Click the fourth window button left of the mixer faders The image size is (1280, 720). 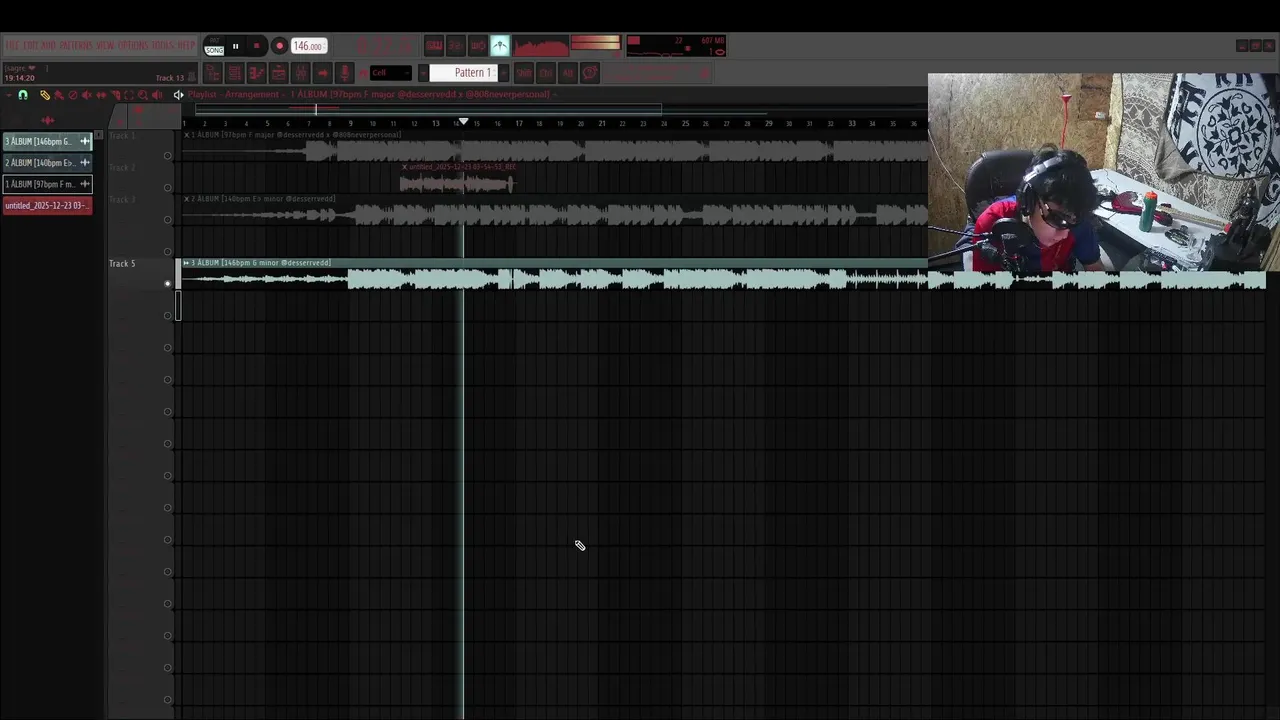pos(278,72)
